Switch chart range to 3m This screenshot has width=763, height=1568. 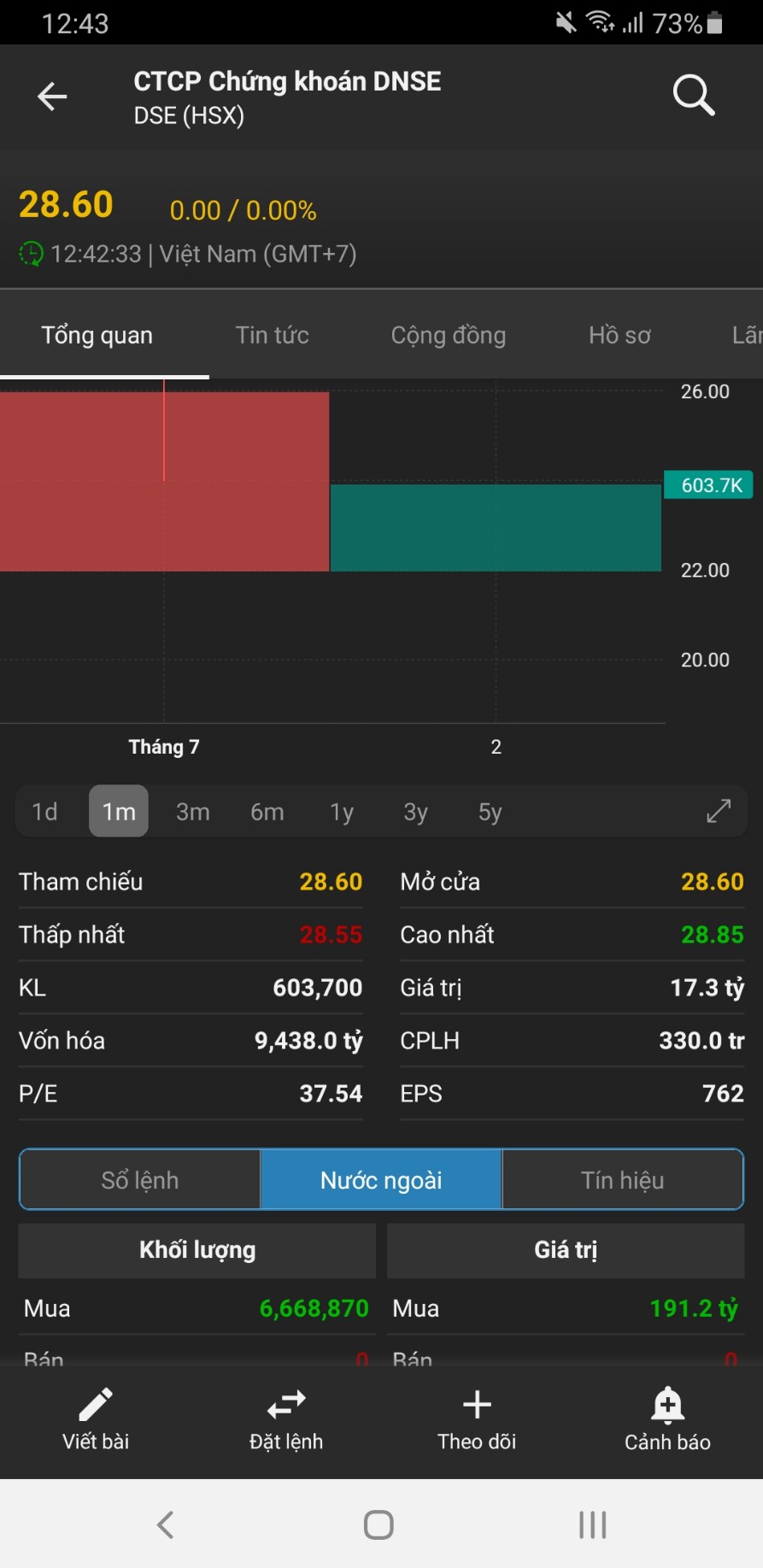point(193,811)
